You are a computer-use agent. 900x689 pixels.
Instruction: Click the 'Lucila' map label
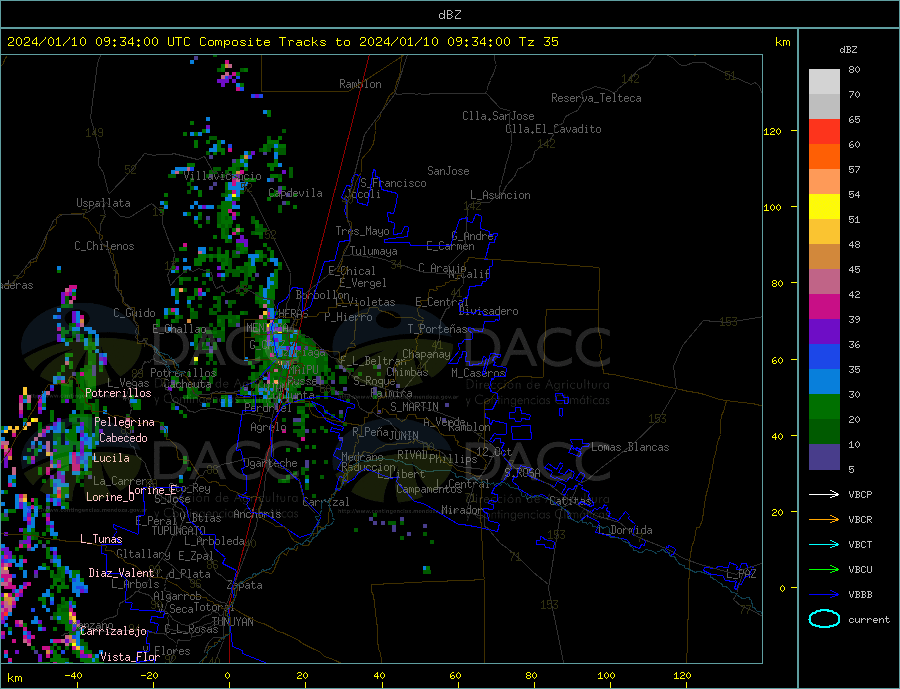click(x=111, y=458)
